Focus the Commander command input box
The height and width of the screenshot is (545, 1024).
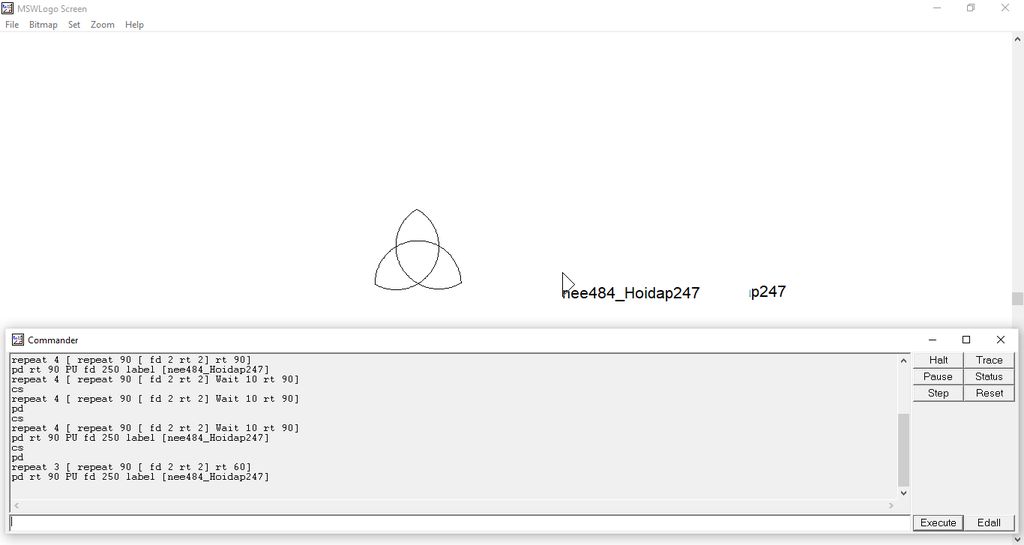tap(460, 523)
